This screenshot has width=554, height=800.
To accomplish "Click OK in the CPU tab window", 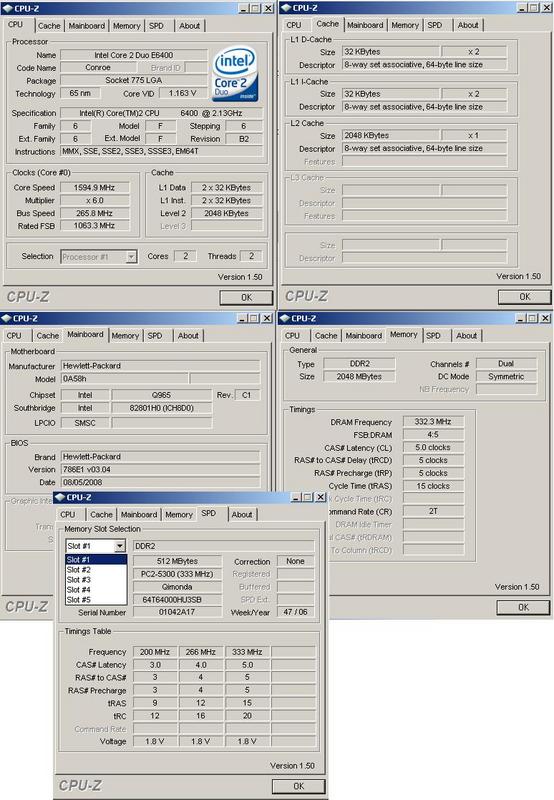I will click(x=246, y=297).
